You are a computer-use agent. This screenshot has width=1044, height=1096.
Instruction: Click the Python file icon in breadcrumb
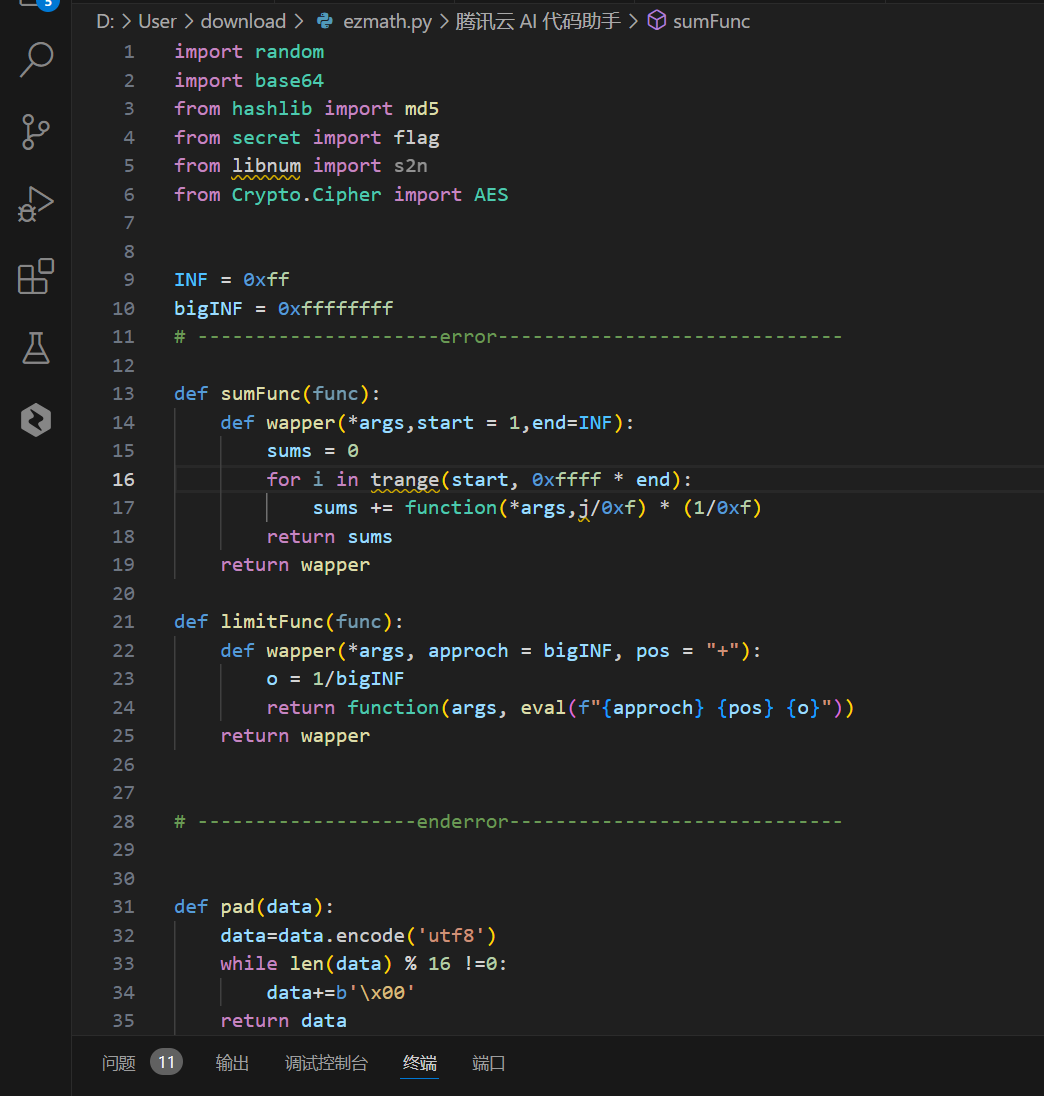325,21
